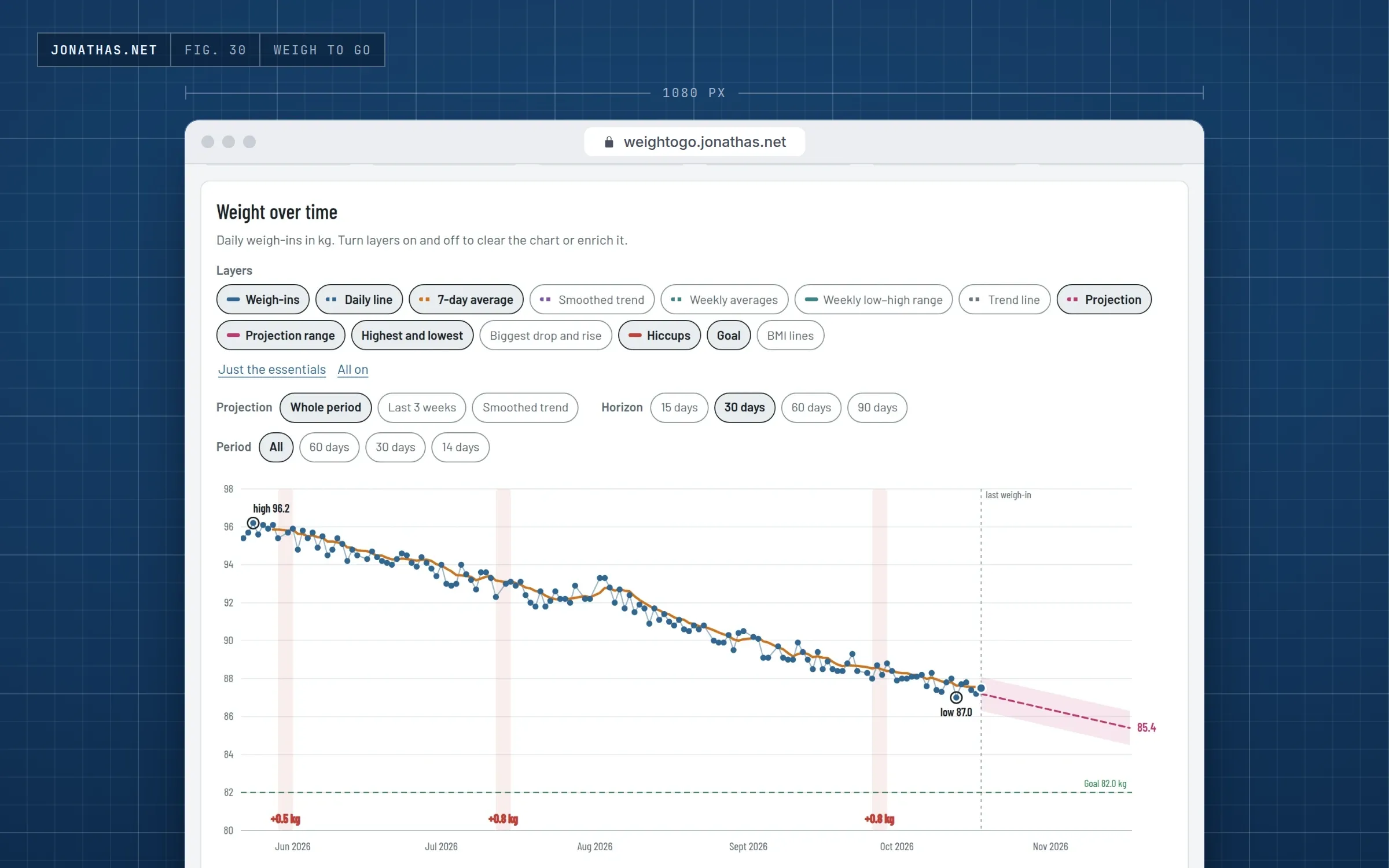Turn off the 7-day average layer

pyautogui.click(x=466, y=299)
